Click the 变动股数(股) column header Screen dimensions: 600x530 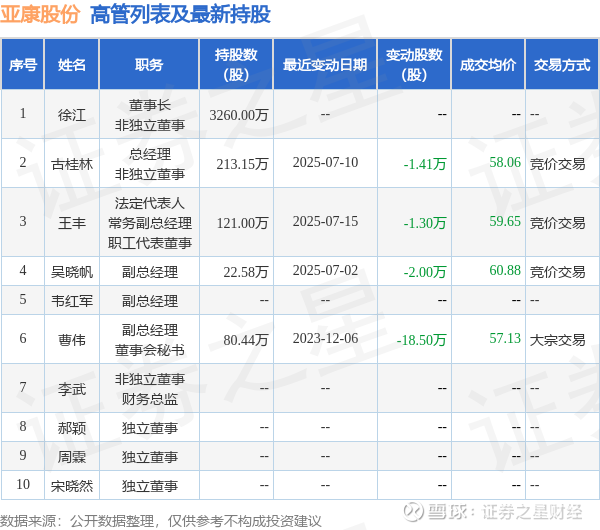414,64
